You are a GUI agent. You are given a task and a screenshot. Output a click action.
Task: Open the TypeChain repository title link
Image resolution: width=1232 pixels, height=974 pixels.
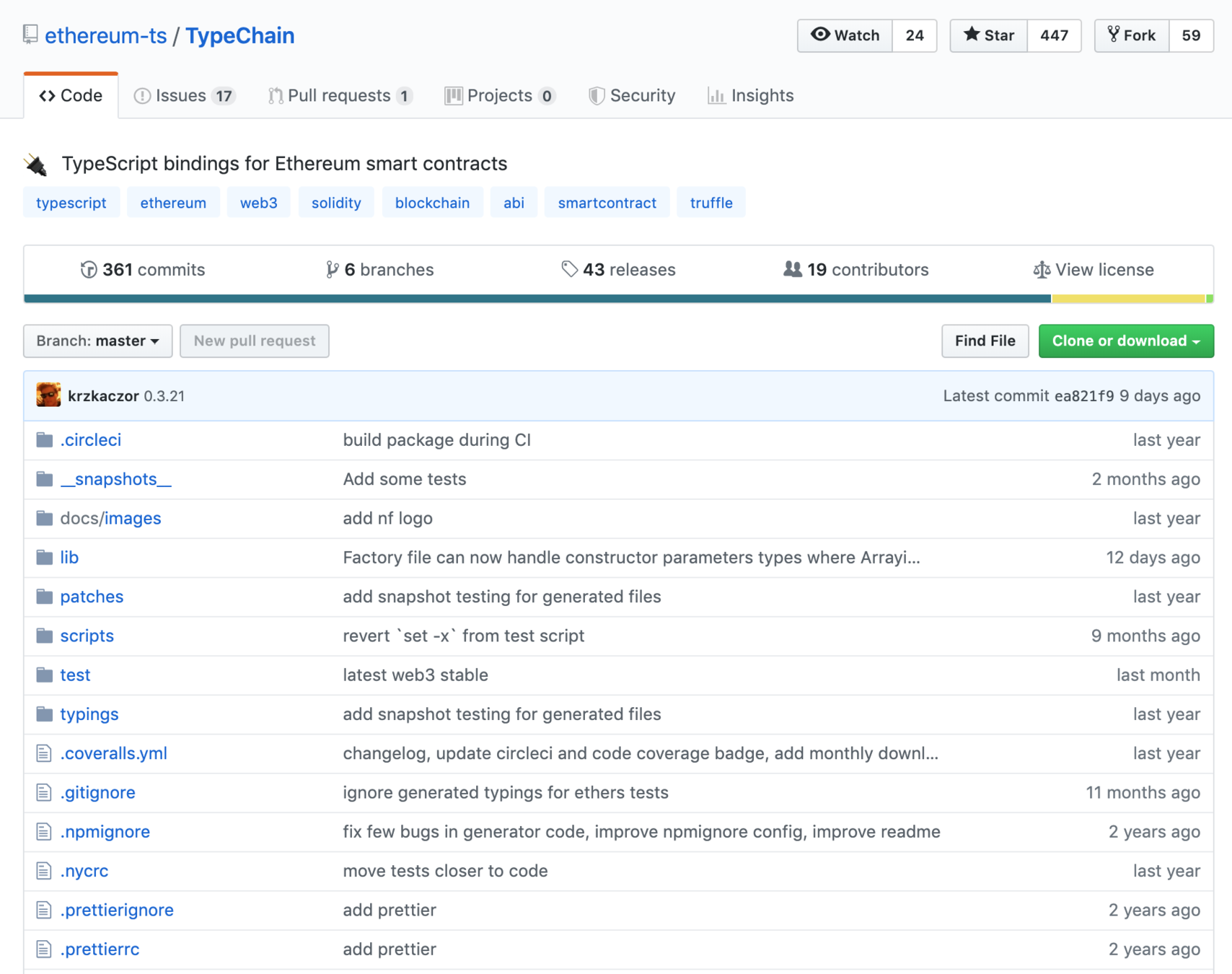point(239,35)
